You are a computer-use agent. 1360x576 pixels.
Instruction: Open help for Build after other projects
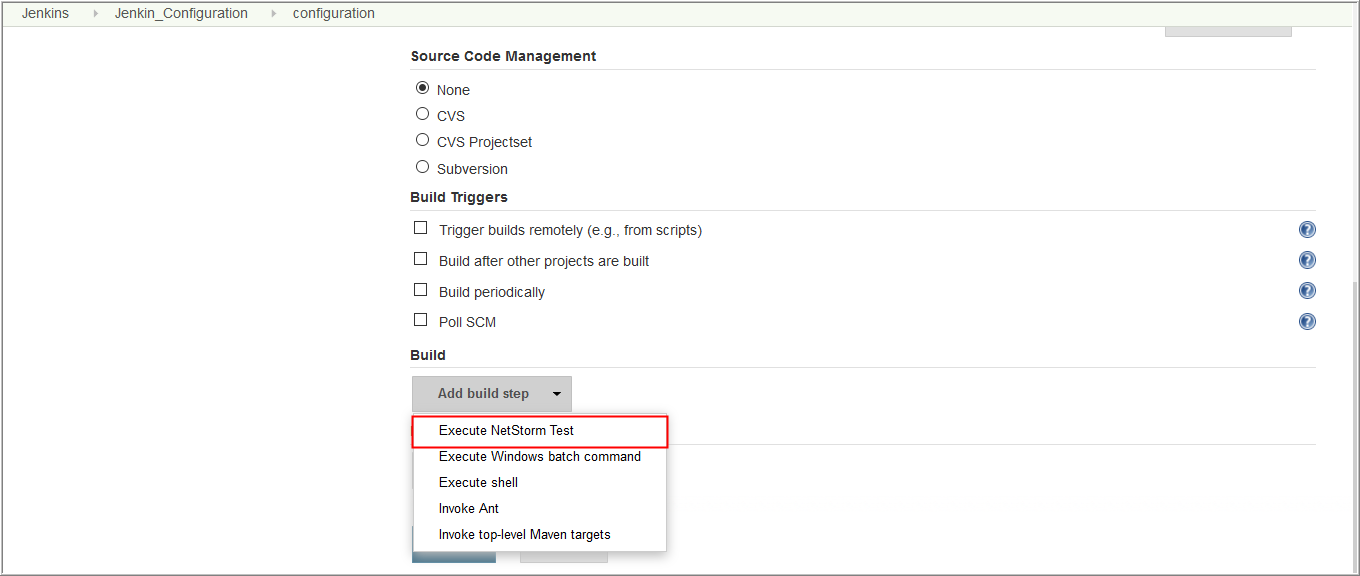(x=1307, y=261)
